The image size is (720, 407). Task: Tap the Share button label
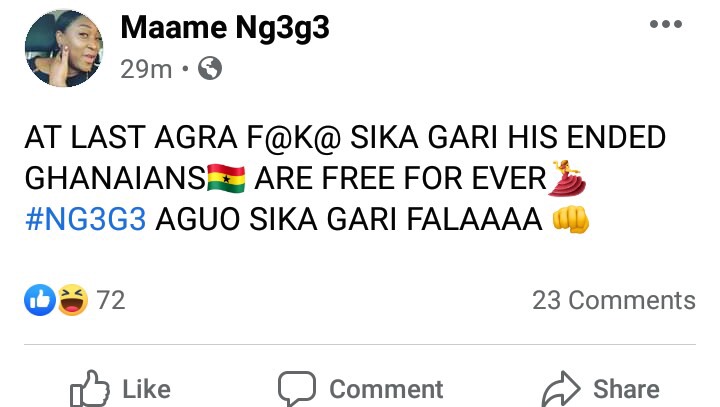tap(626, 390)
